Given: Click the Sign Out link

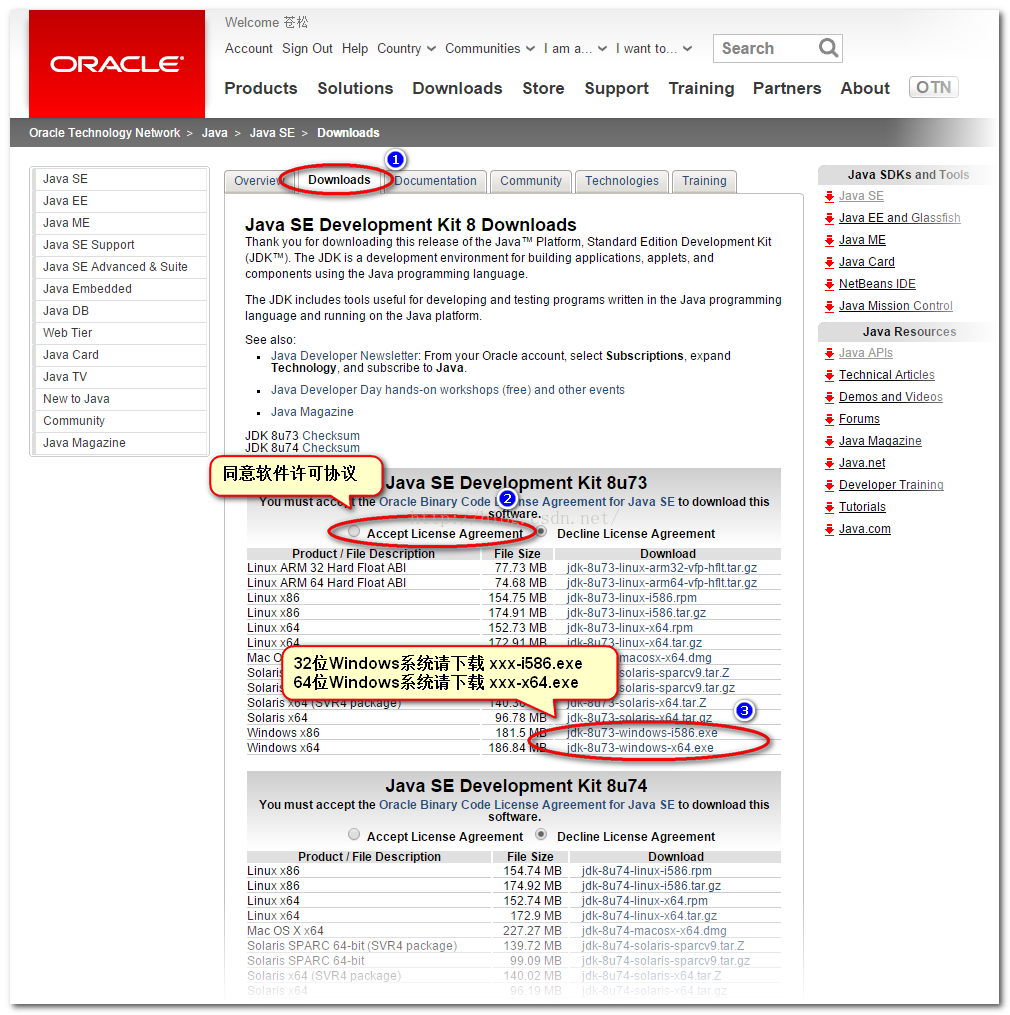Looking at the screenshot, I should point(307,49).
